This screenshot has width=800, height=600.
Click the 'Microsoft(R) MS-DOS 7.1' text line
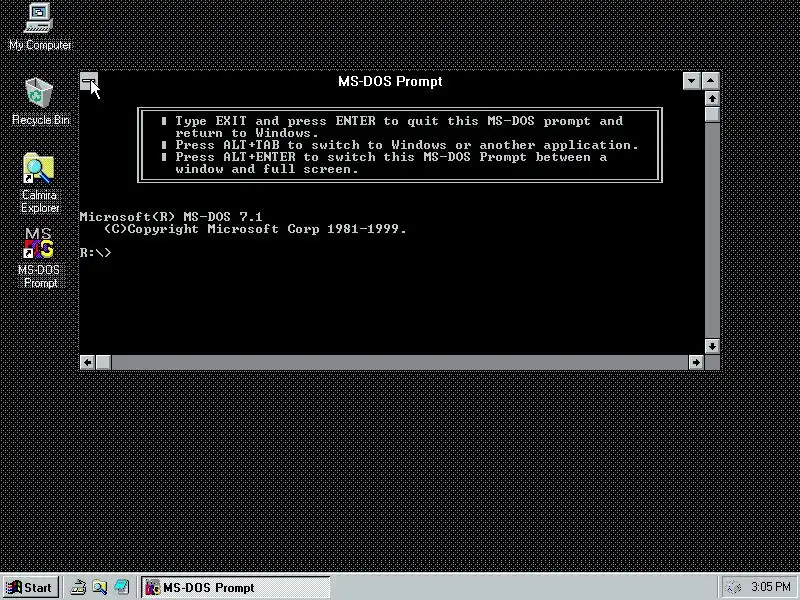(x=171, y=216)
